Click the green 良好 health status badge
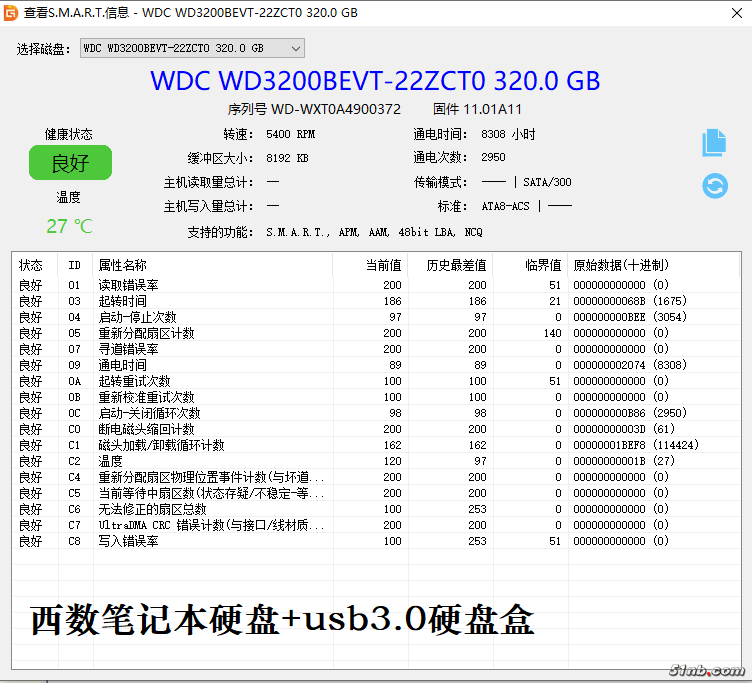 coord(70,163)
